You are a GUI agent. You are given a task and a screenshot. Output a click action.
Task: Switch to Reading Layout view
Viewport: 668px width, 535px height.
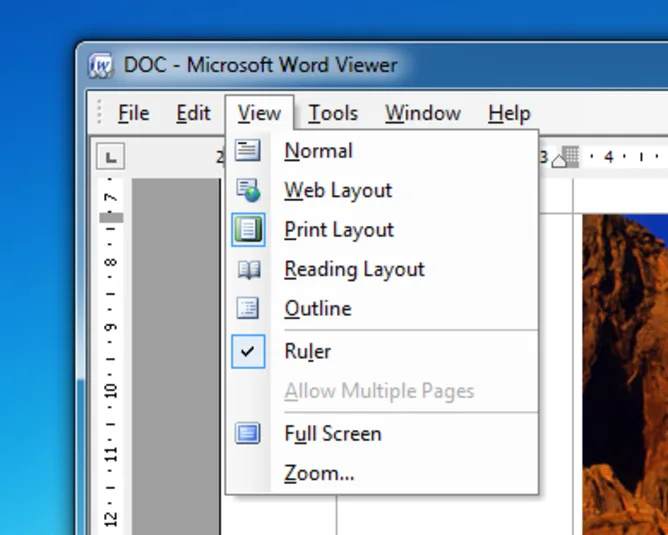tap(354, 269)
